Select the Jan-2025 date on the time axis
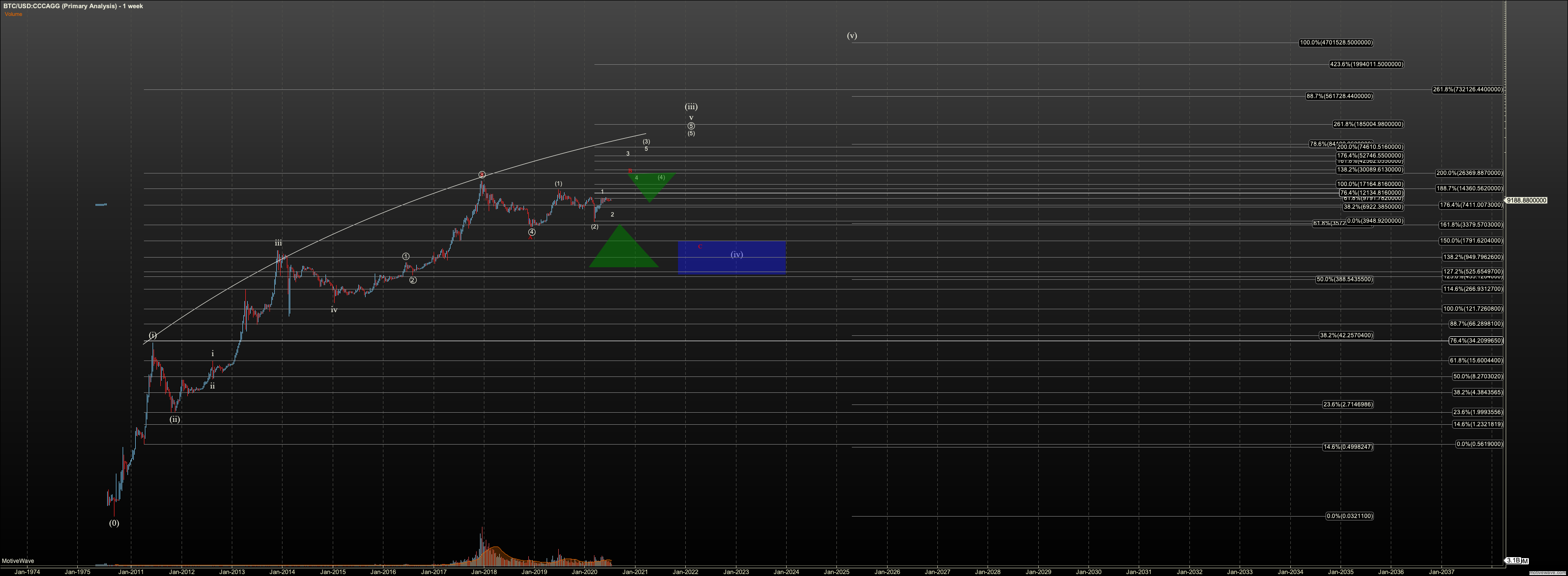This screenshot has width=1568, height=576. (837, 572)
